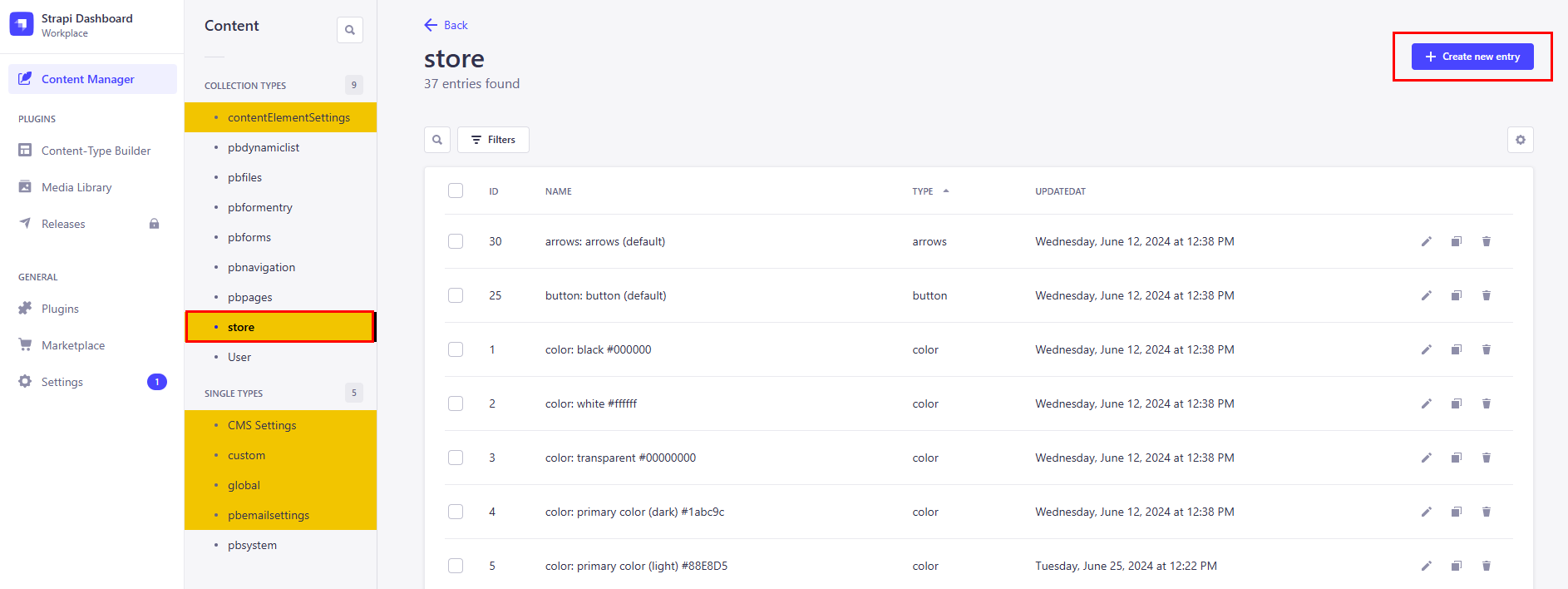
Task: Delete the color: black #000000 entry
Action: (x=1487, y=349)
